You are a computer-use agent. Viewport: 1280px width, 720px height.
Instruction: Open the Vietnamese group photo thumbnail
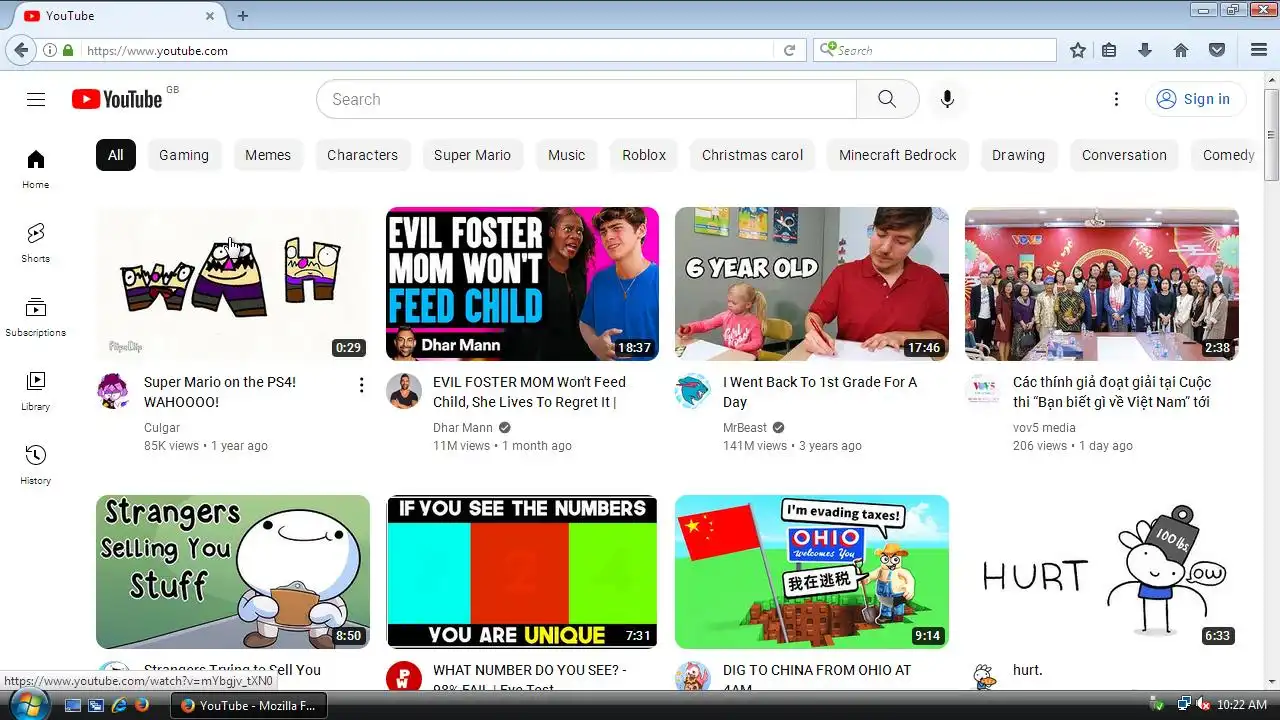click(1102, 284)
